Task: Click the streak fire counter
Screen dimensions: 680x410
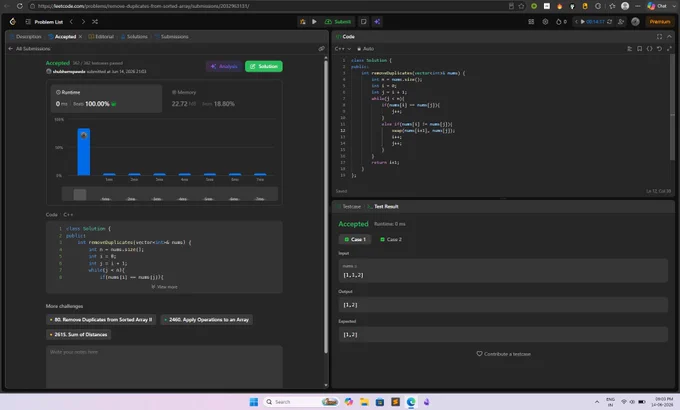Action: pyautogui.click(x=561, y=22)
